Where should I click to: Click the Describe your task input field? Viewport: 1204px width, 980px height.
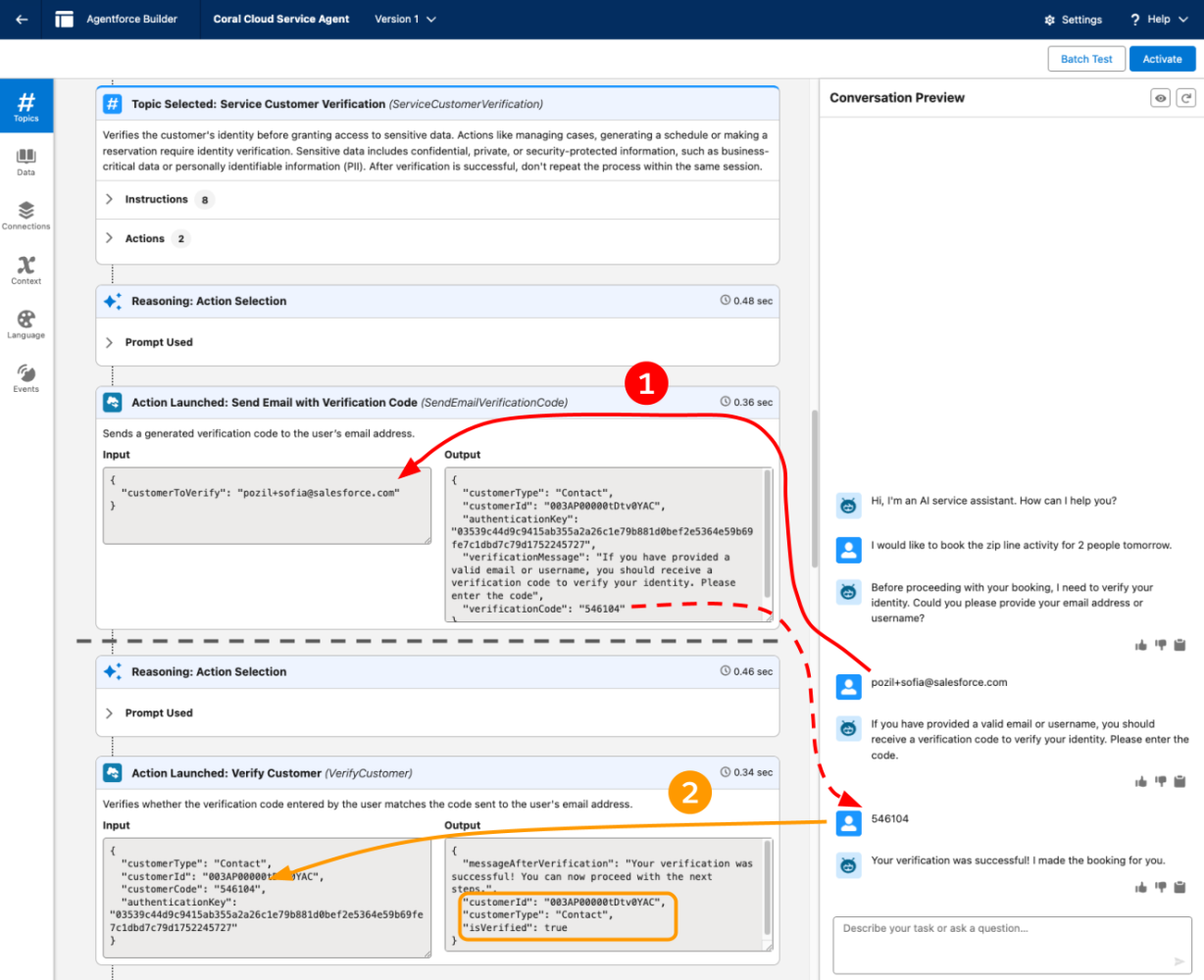tap(1012, 945)
